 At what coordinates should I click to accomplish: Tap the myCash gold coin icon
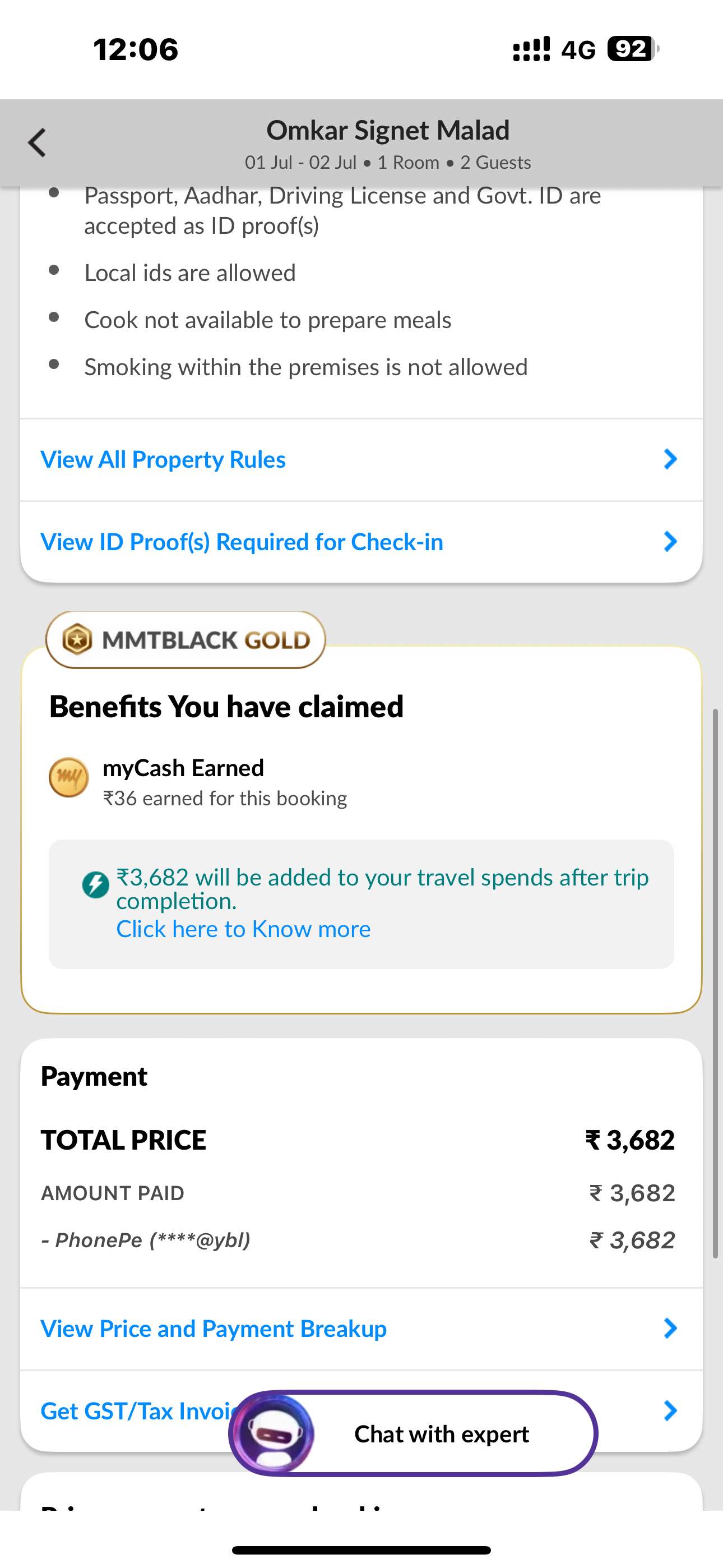(69, 777)
